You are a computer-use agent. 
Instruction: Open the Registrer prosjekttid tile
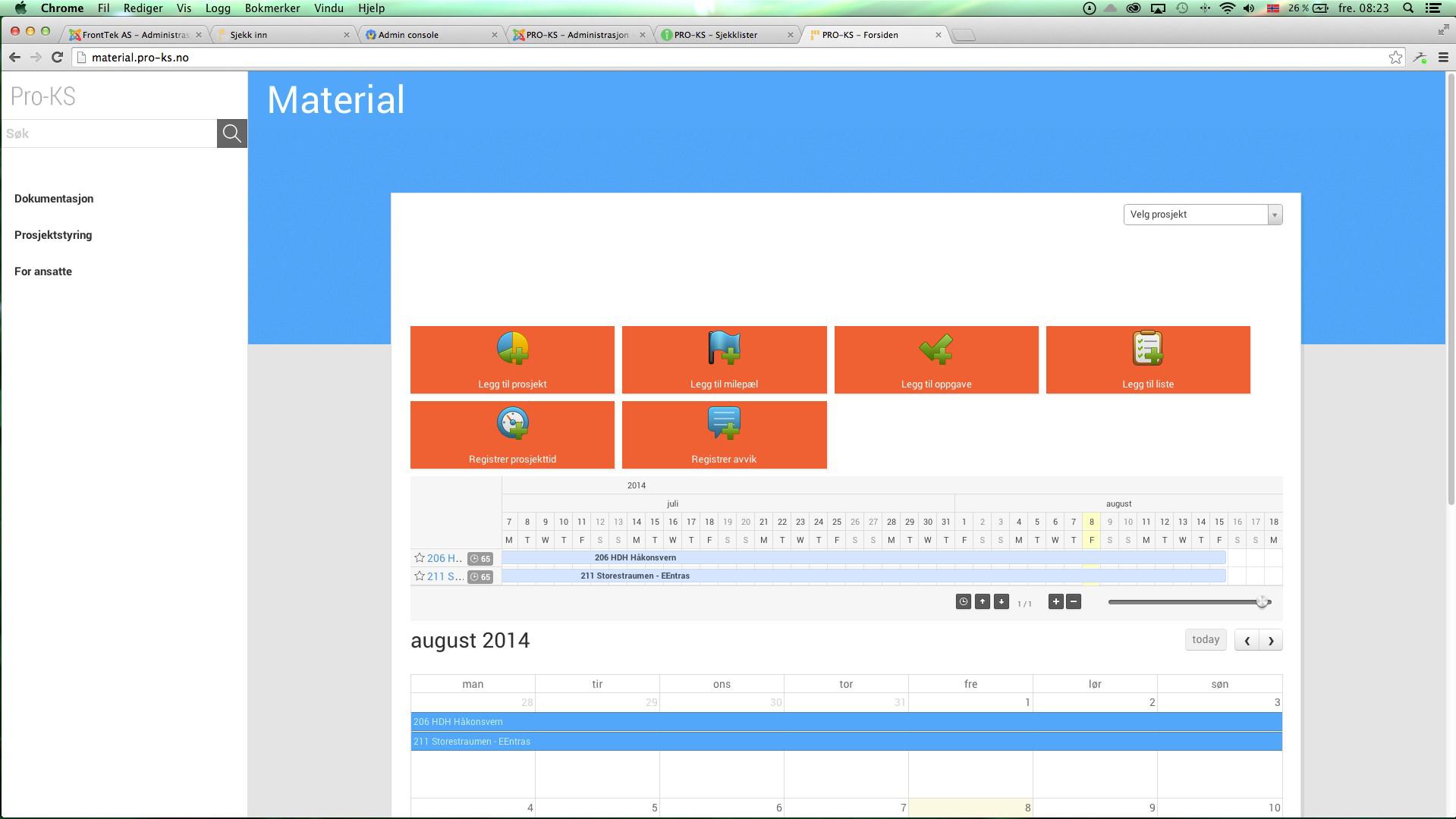click(512, 435)
